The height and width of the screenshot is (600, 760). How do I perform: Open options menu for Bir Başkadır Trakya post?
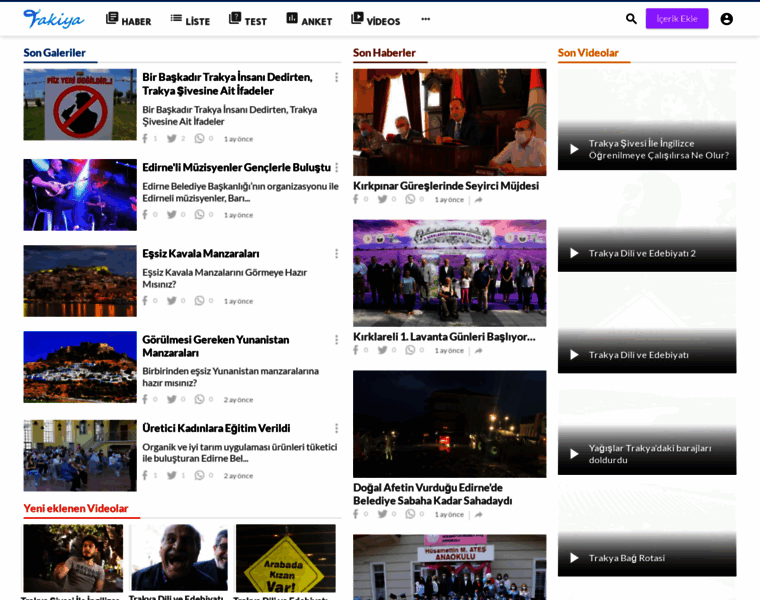pos(336,77)
